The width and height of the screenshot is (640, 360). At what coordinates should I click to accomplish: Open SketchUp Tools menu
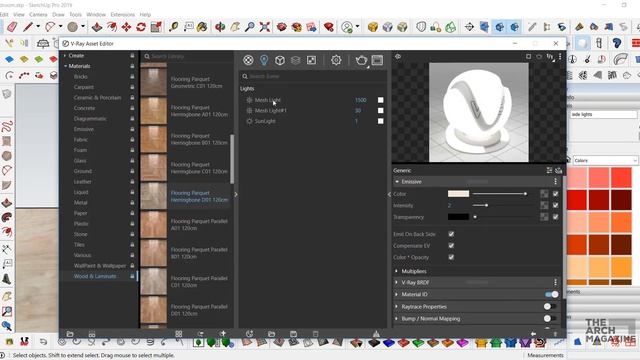(x=75, y=14)
